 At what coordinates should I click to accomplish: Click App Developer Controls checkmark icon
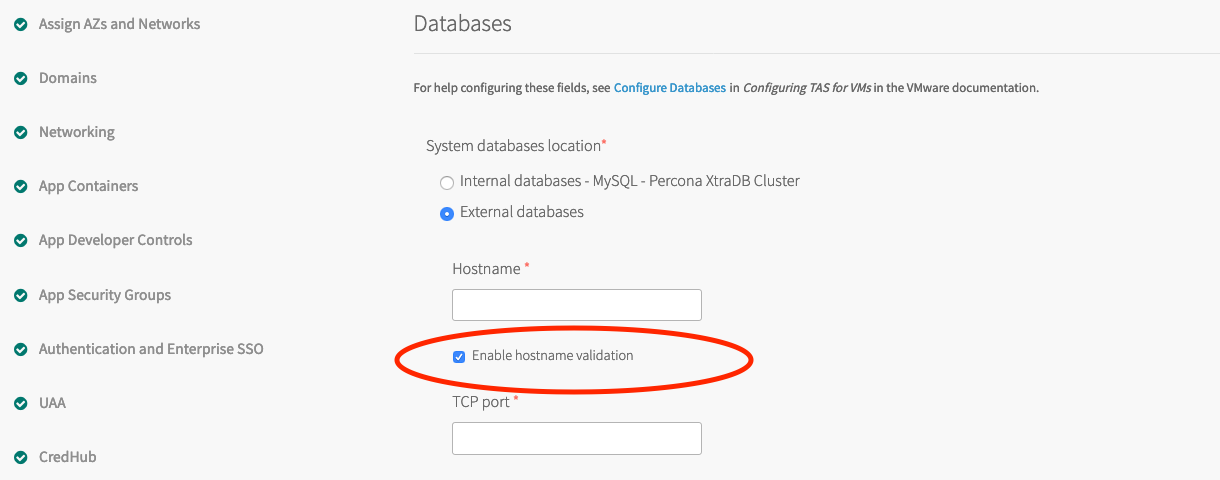tap(20, 241)
